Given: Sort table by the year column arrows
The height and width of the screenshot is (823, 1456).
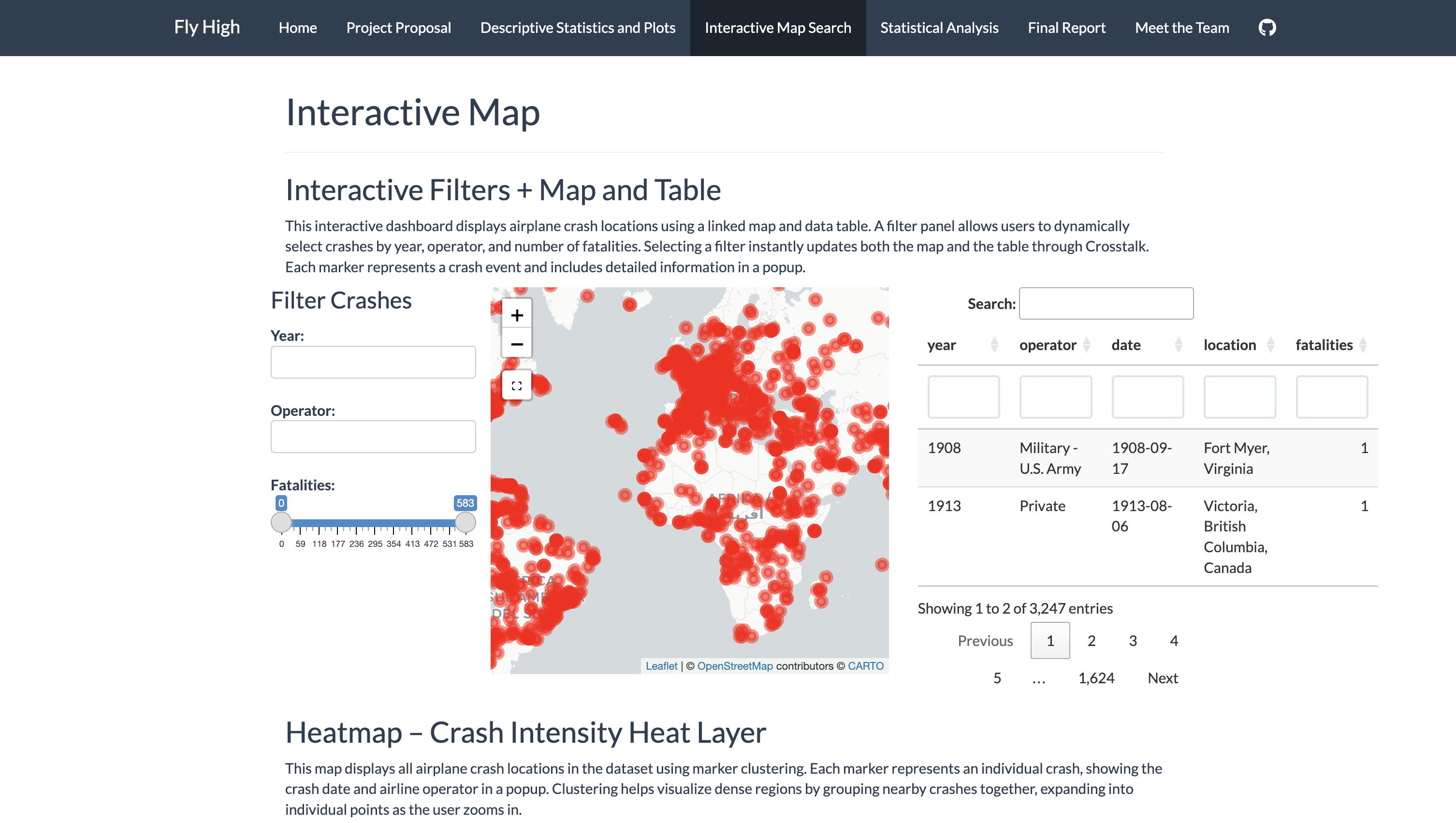Looking at the screenshot, I should click(994, 345).
